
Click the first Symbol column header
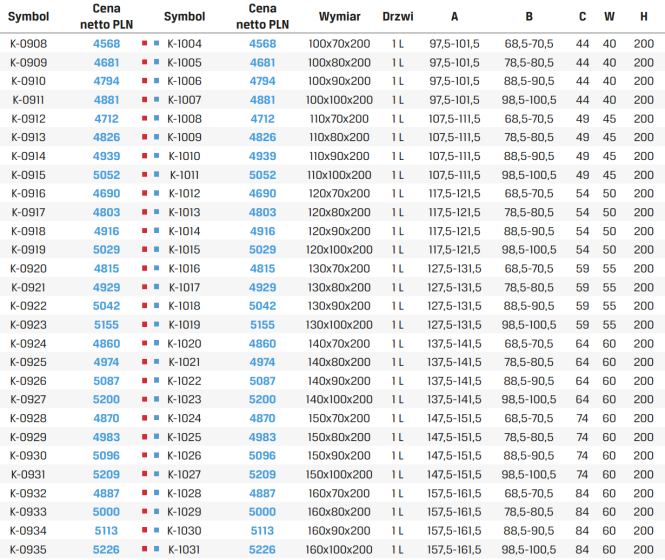pos(28,17)
